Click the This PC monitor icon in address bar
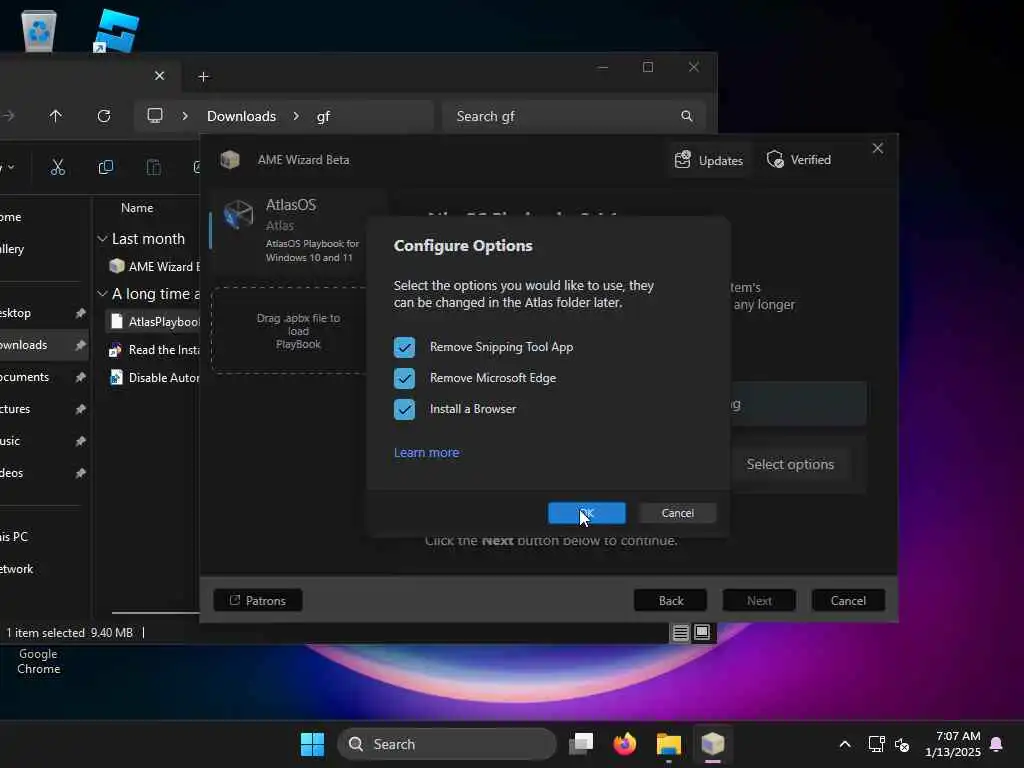1024x768 pixels. 155,116
